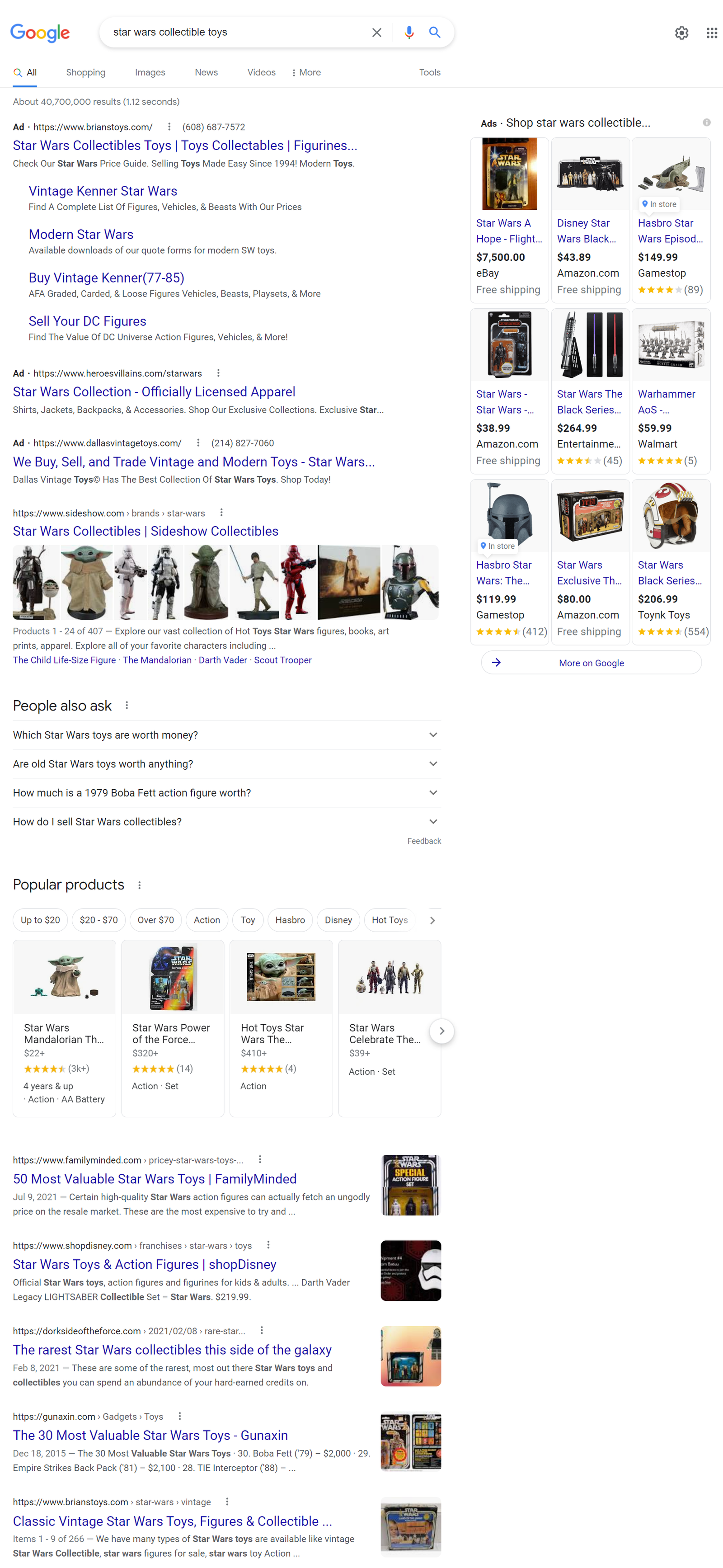Open options dots for heroesvillains.com ad
Viewport: 723px width, 1568px height.
pyautogui.click(x=219, y=373)
